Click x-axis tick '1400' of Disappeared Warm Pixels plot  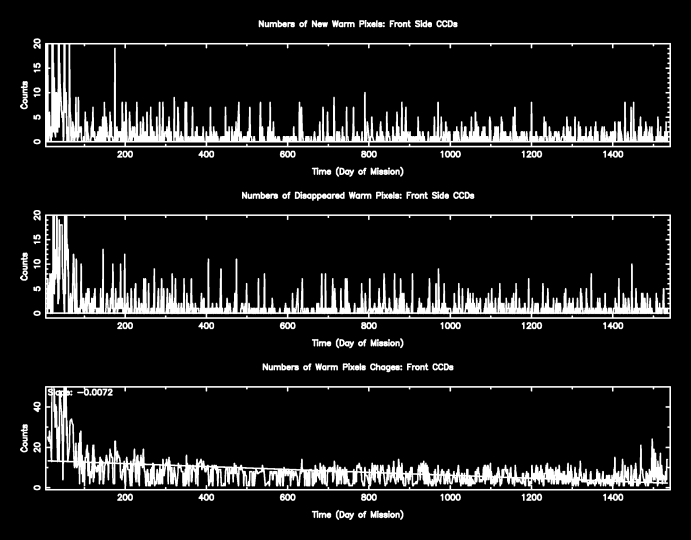tap(613, 326)
